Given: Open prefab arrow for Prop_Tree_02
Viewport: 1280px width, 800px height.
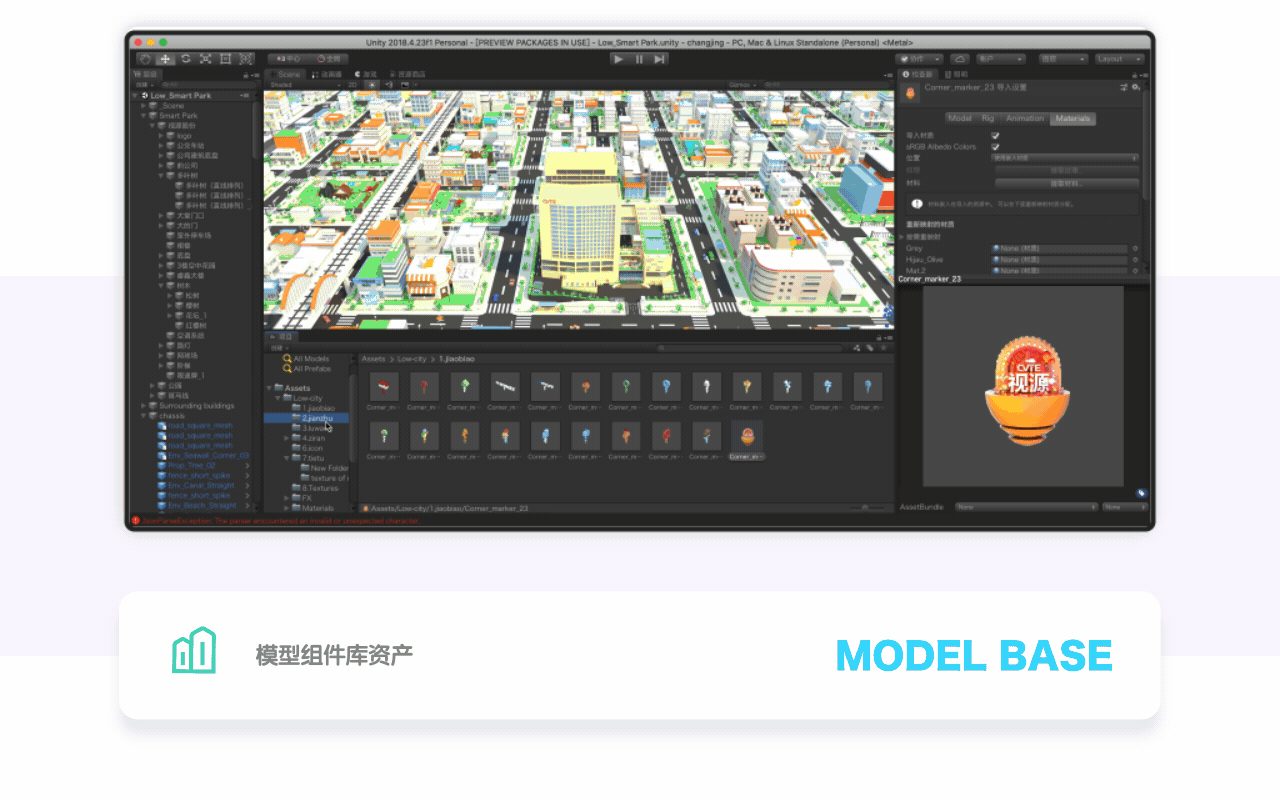Looking at the screenshot, I should (x=247, y=465).
